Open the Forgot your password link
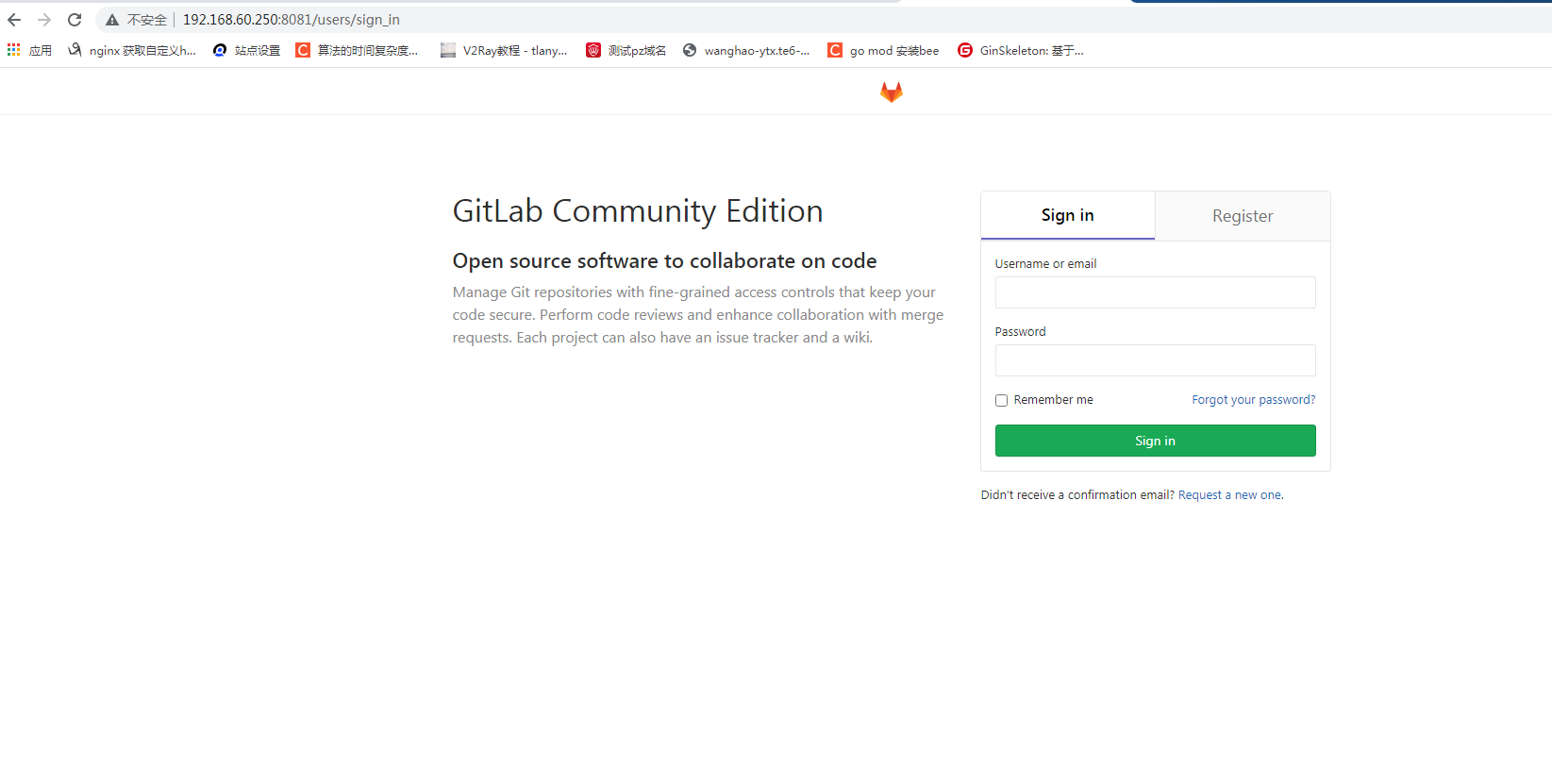 tap(1253, 400)
